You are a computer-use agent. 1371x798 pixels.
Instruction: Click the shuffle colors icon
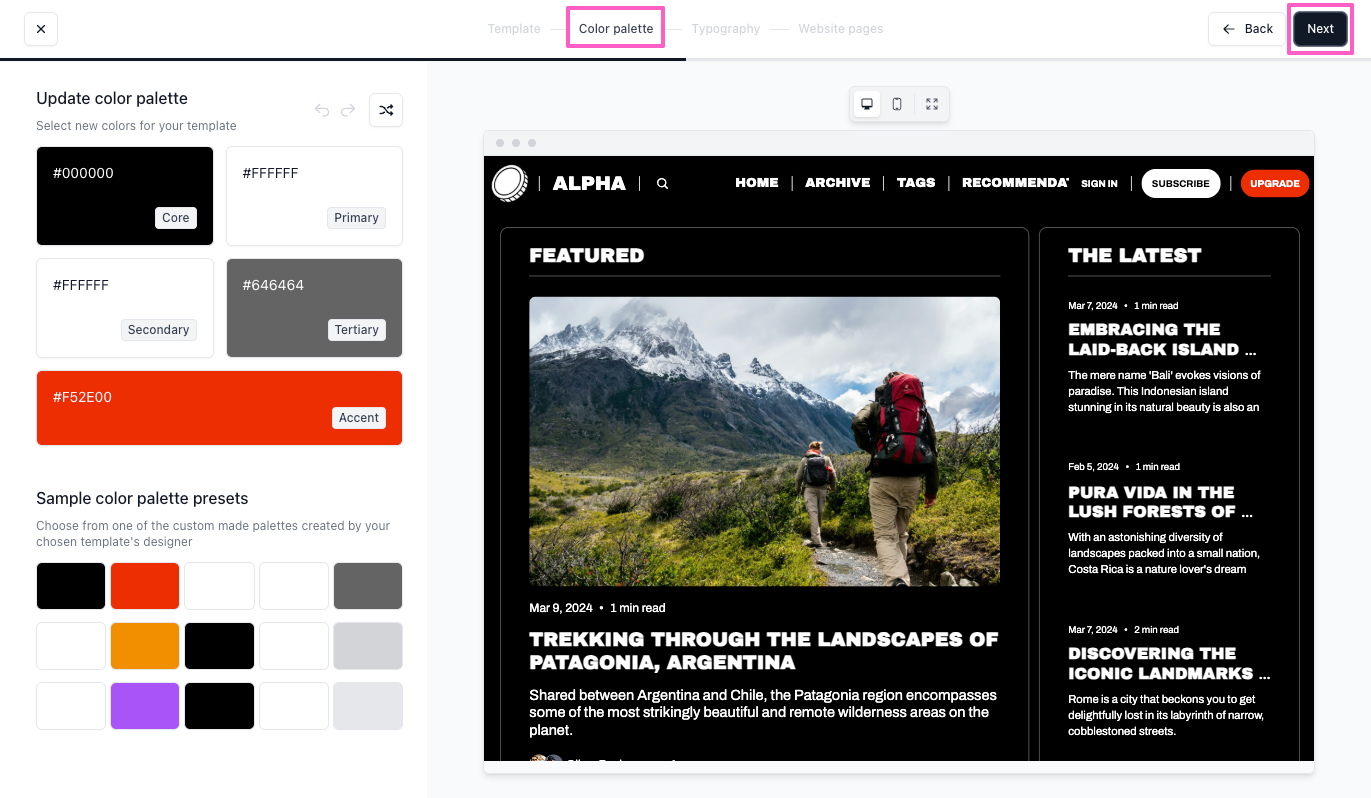[x=386, y=110]
